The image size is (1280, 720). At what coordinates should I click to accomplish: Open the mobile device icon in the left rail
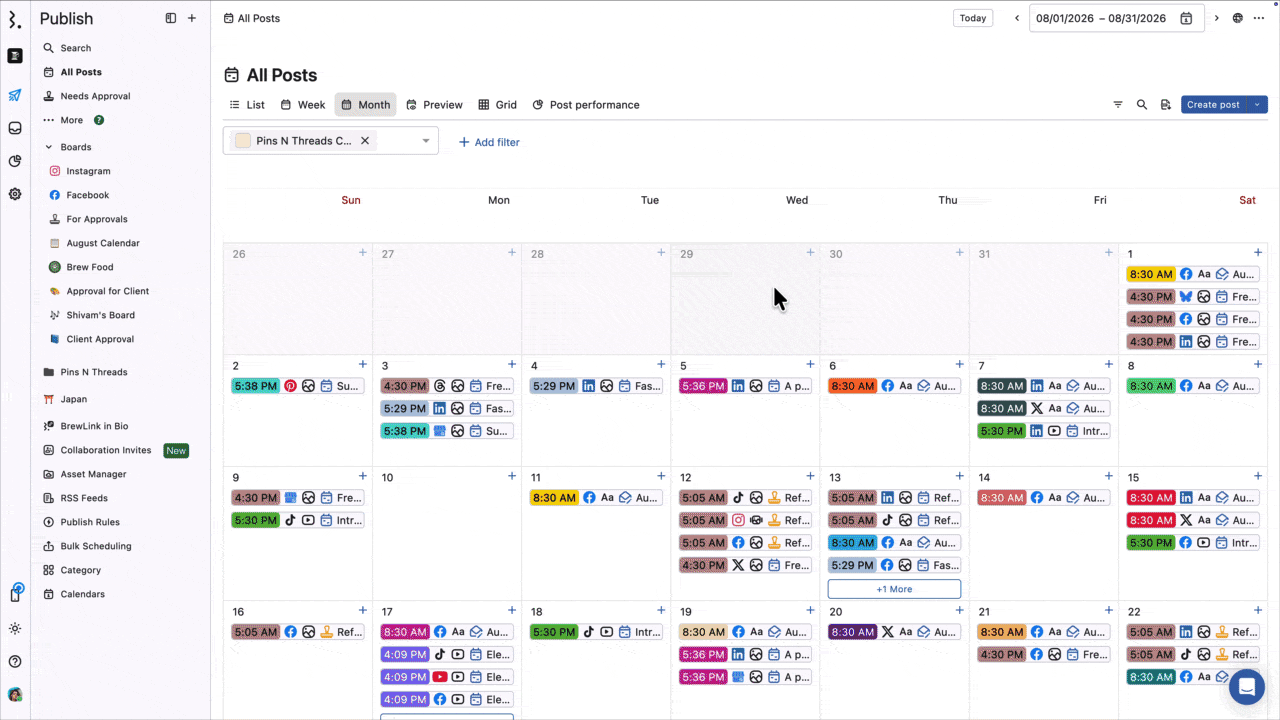tap(15, 594)
